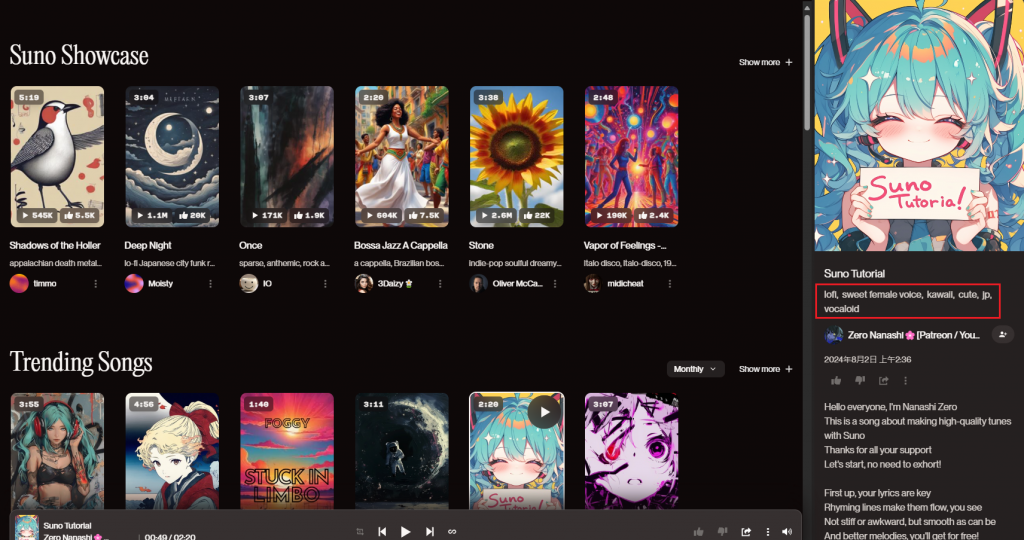Screen dimensions: 1024x540
Task: Click the Suno Tutorial title in player bar
Action: (x=67, y=526)
